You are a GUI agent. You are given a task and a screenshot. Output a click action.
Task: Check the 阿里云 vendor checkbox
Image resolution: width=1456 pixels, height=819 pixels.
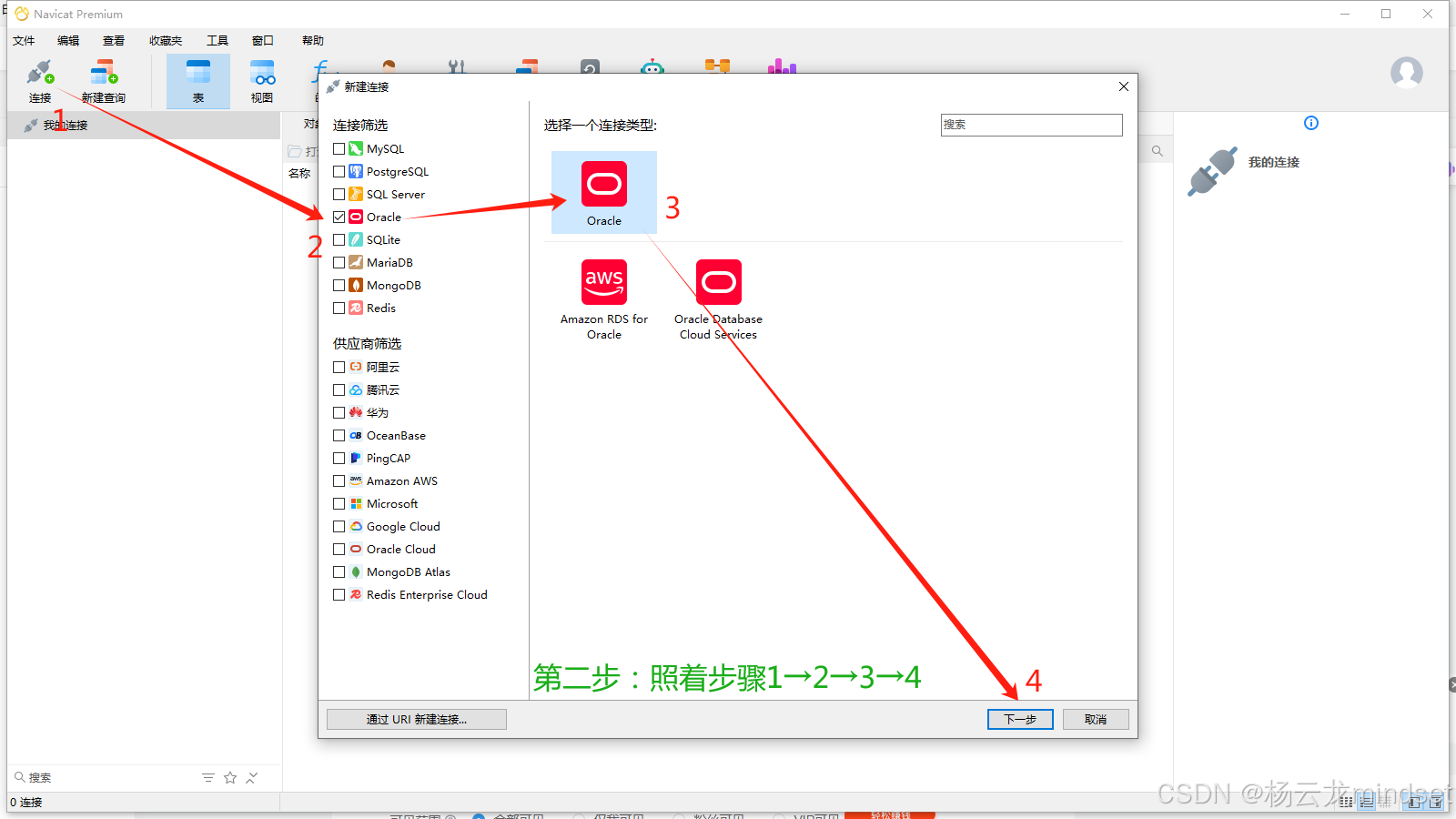pos(339,367)
